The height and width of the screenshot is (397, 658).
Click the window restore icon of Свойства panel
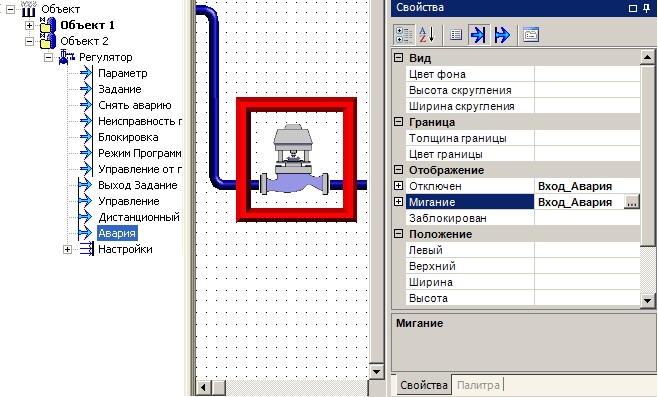(633, 8)
